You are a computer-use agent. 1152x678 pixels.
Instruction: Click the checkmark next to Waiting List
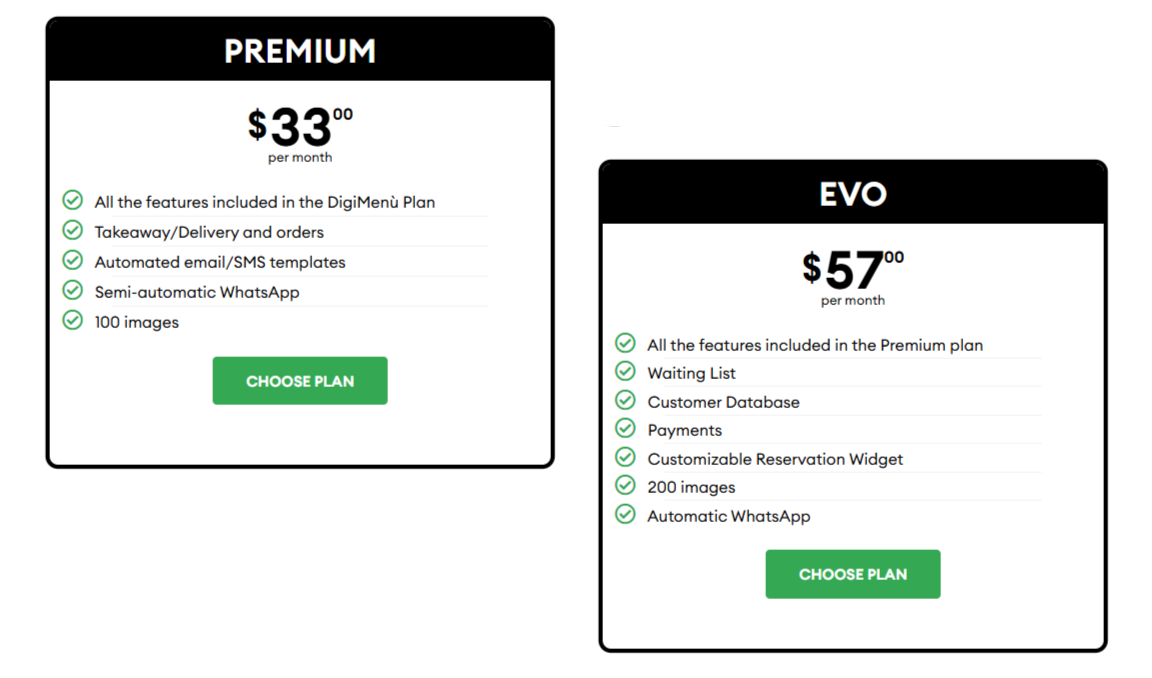(625, 373)
